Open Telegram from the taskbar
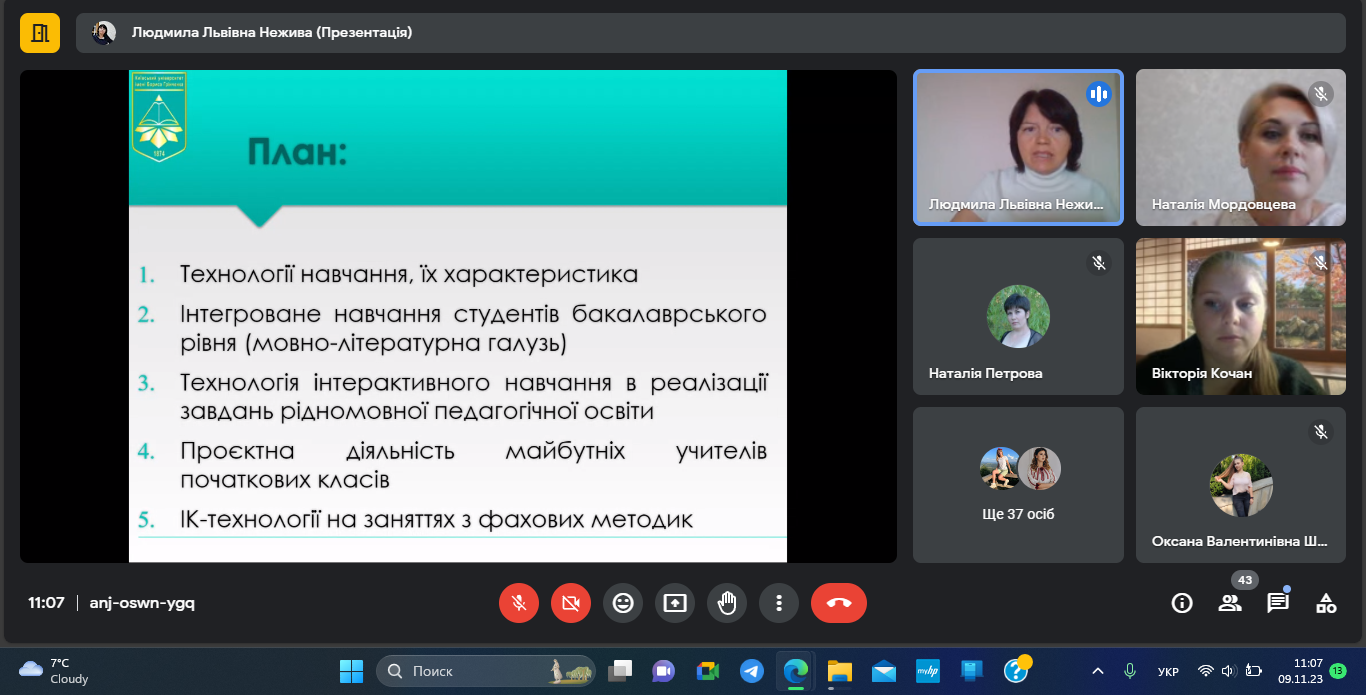Viewport: 1366px width, 695px height. (x=752, y=671)
